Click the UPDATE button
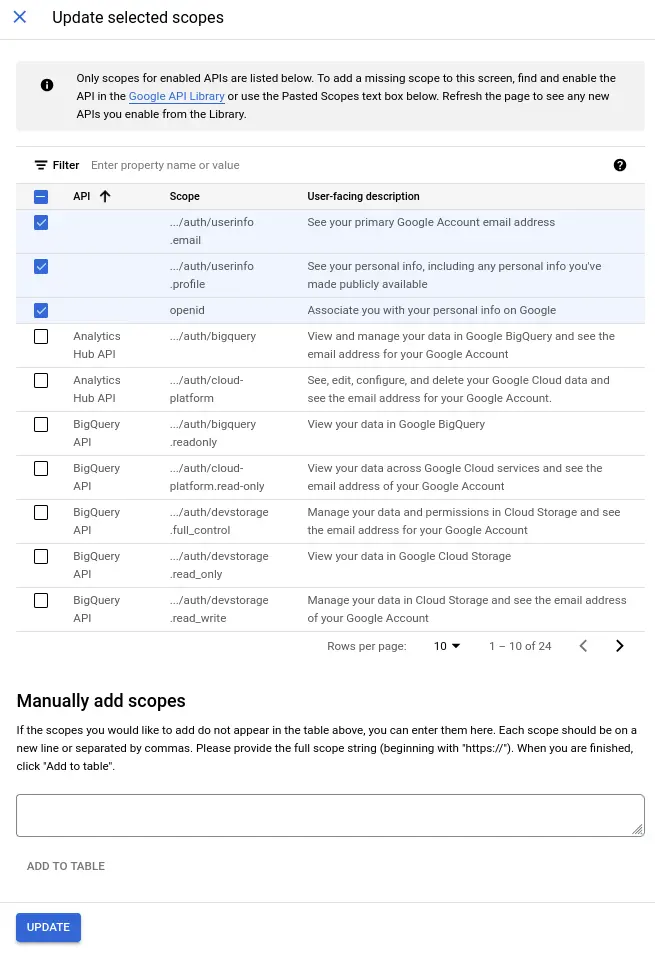The height and width of the screenshot is (959, 655). pyautogui.click(x=48, y=927)
